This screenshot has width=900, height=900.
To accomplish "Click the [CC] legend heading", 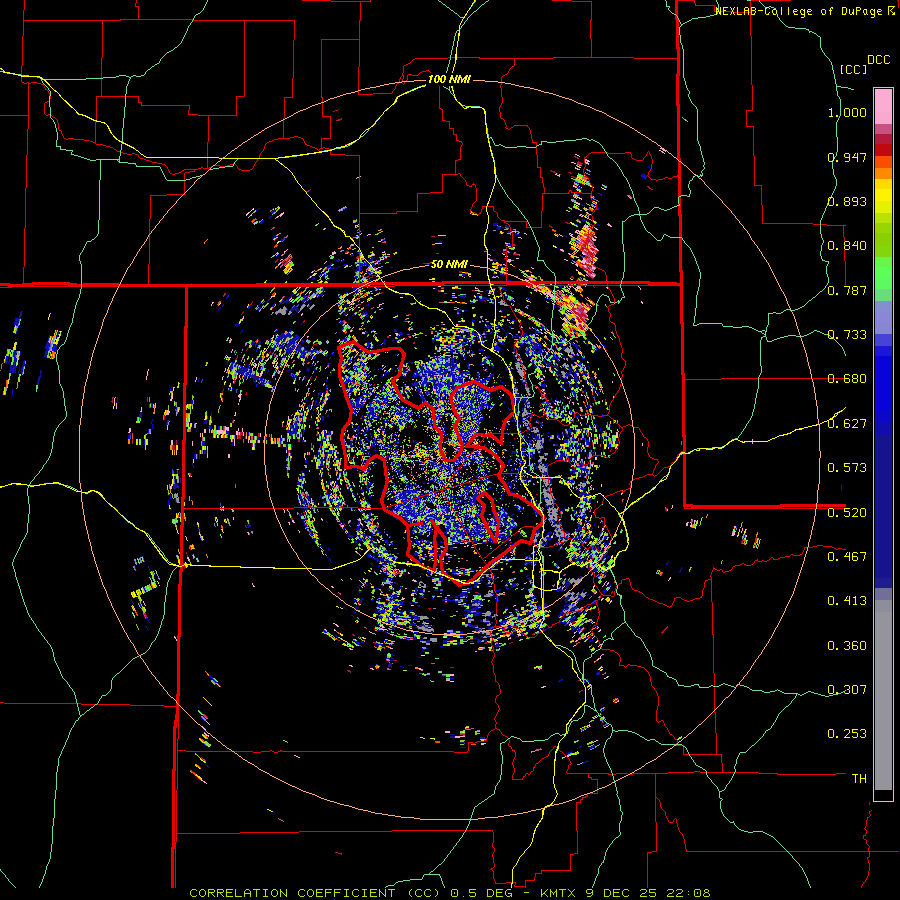I will (x=853, y=69).
